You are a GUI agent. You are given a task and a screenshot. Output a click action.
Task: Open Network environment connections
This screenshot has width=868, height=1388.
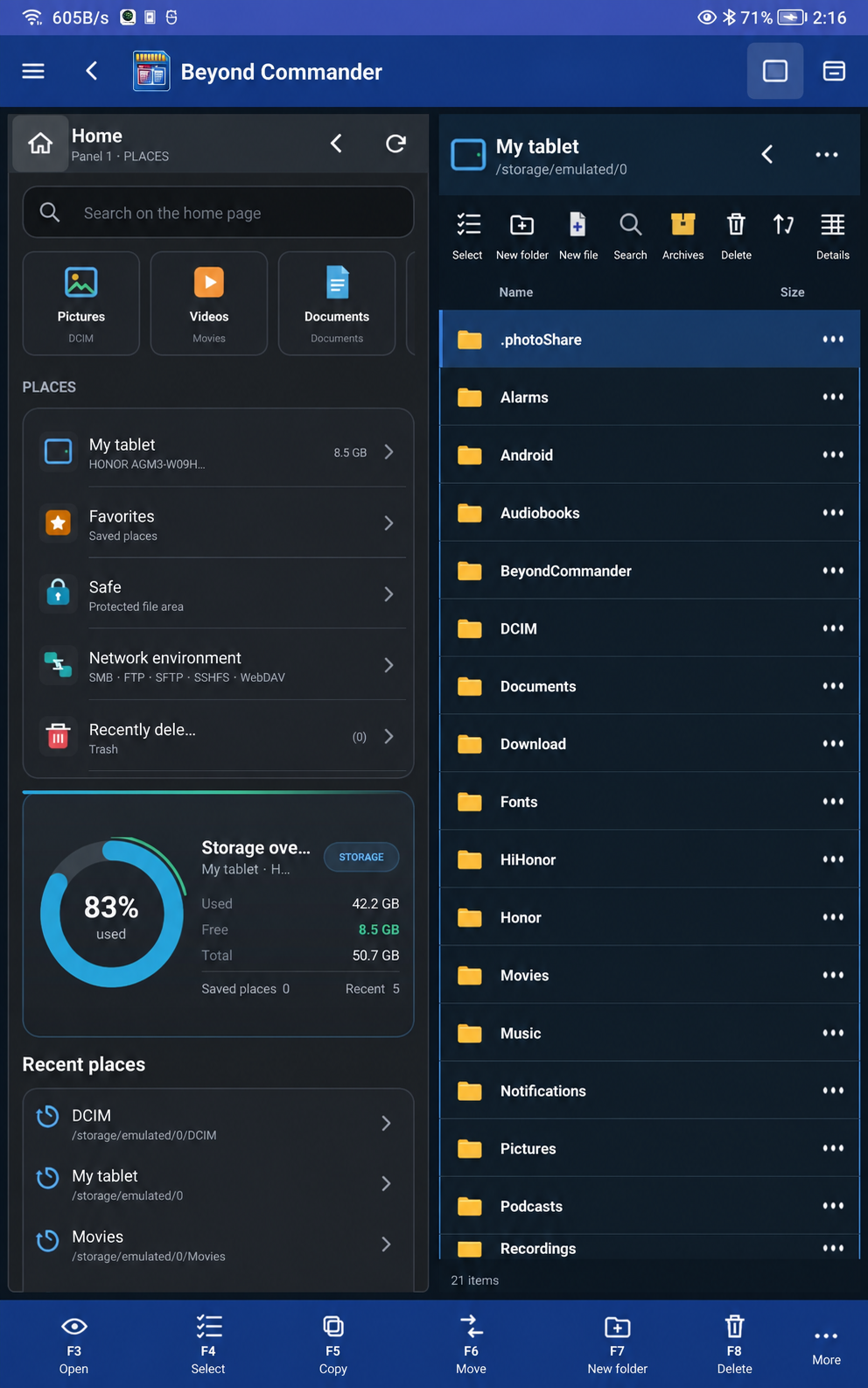(218, 665)
